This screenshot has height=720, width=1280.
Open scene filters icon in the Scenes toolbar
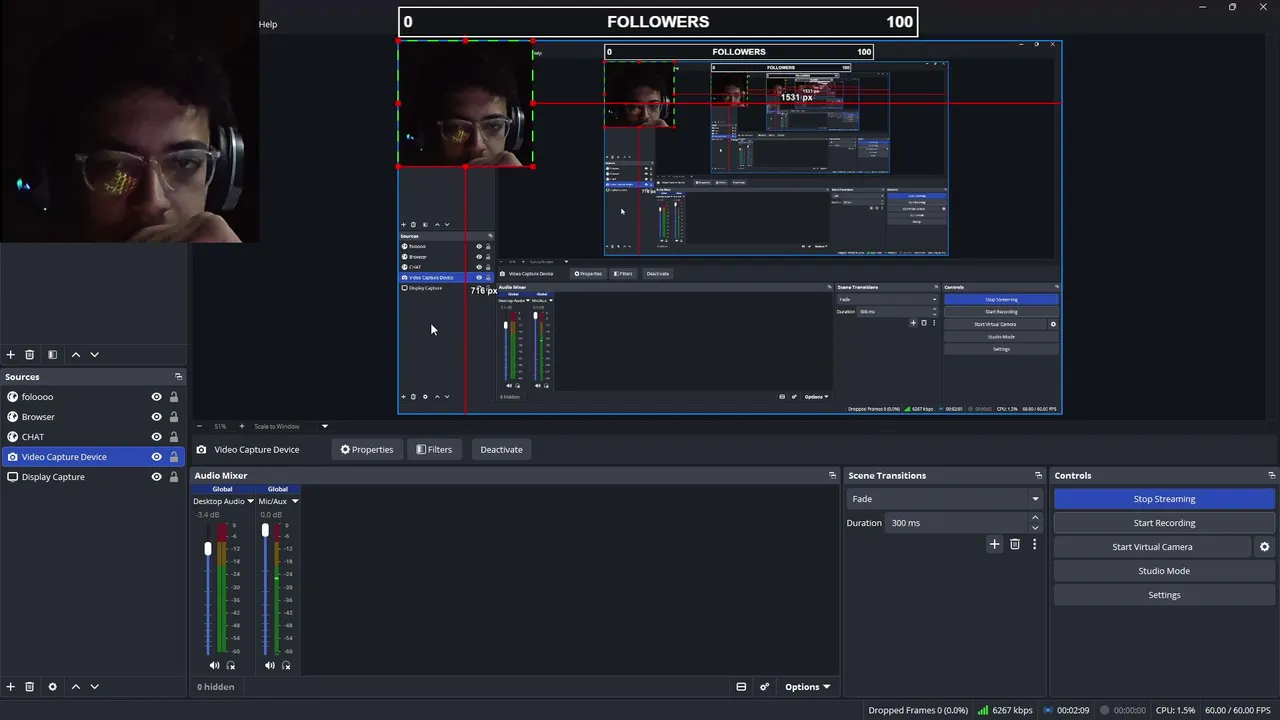click(52, 355)
